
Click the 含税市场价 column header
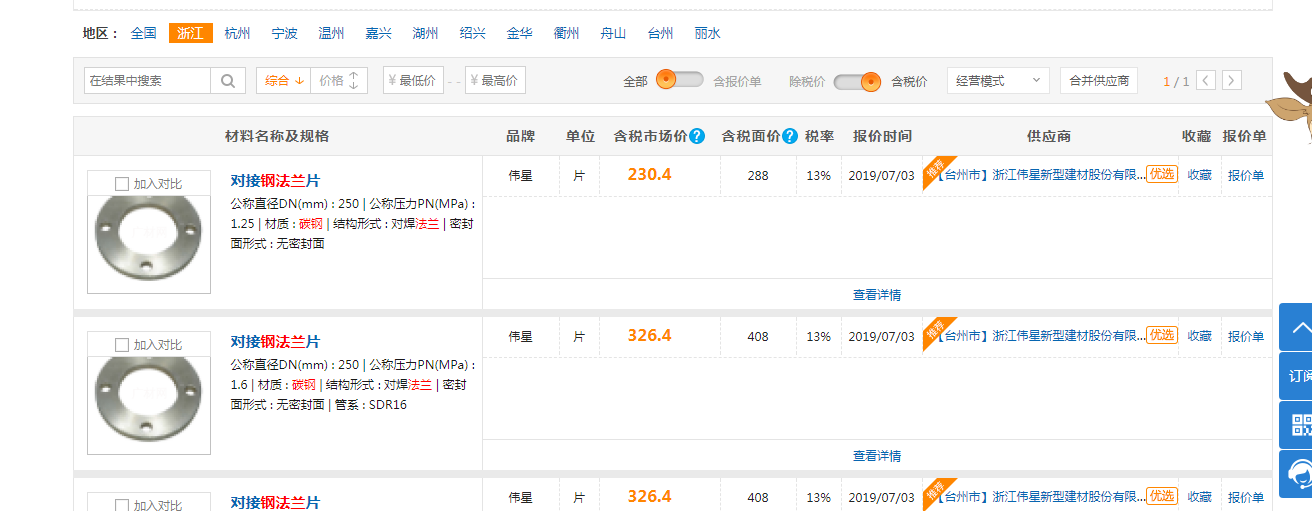point(650,136)
